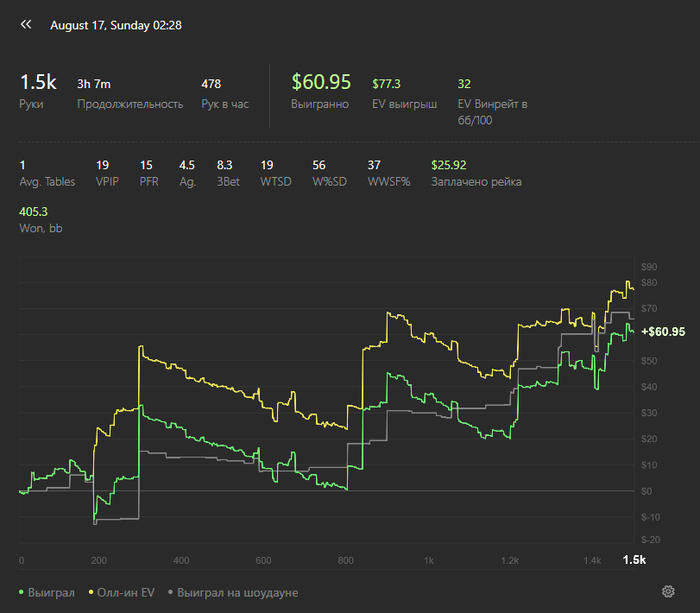Toggle the green Выиграл legend series

coord(48,593)
